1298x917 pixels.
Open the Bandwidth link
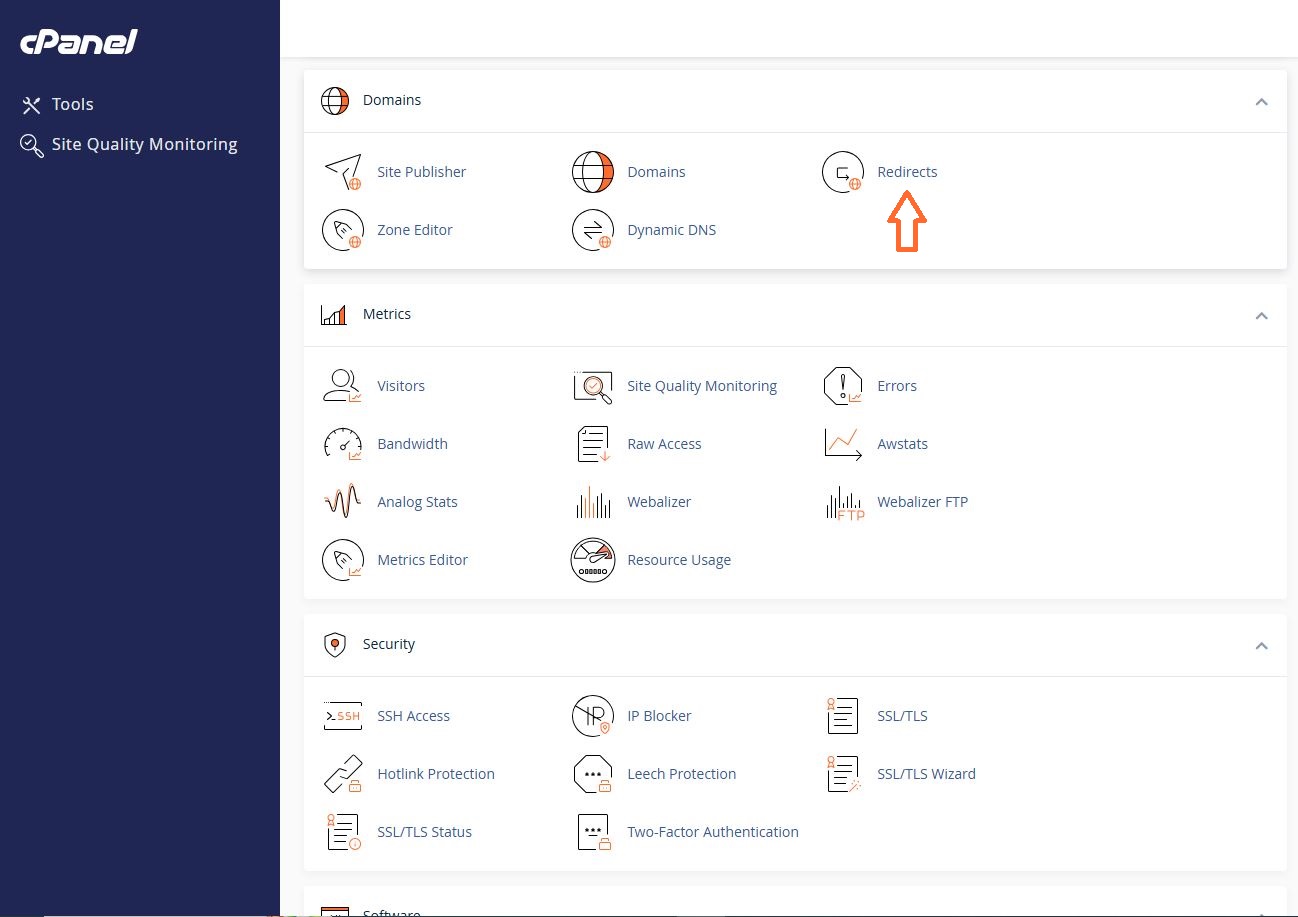[x=412, y=444]
